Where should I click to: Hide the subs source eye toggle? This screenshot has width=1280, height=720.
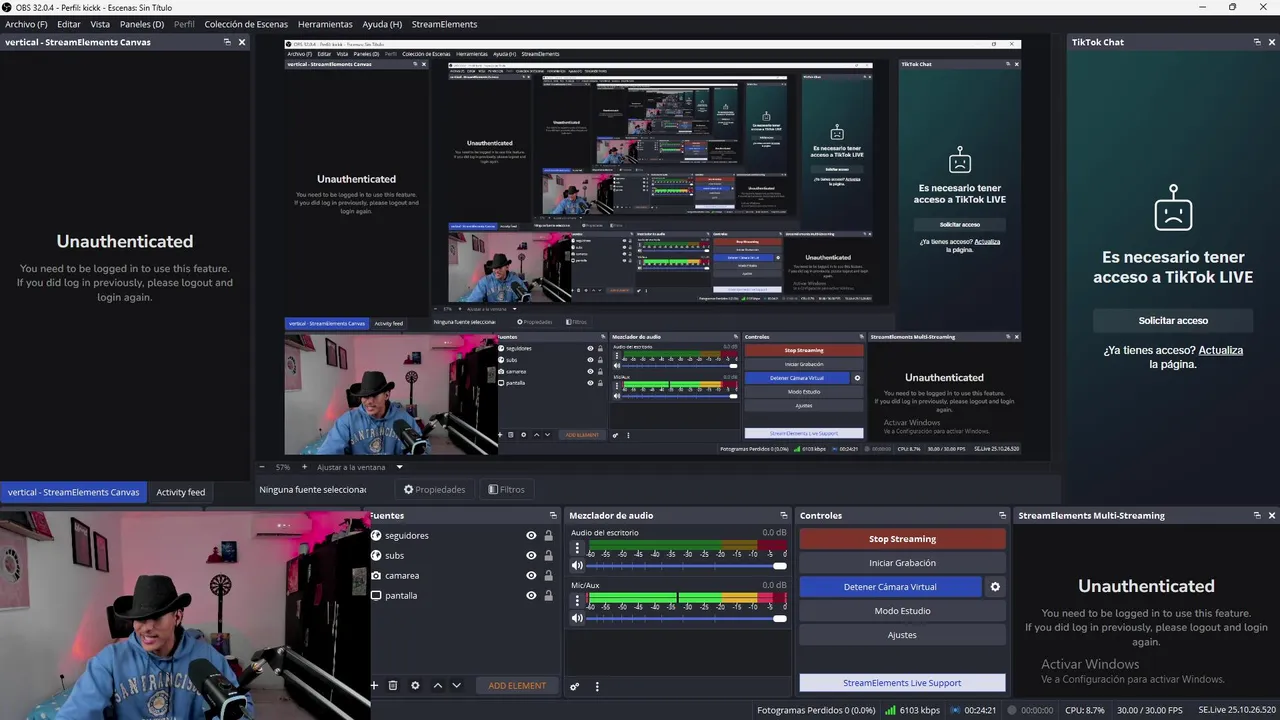click(x=531, y=556)
